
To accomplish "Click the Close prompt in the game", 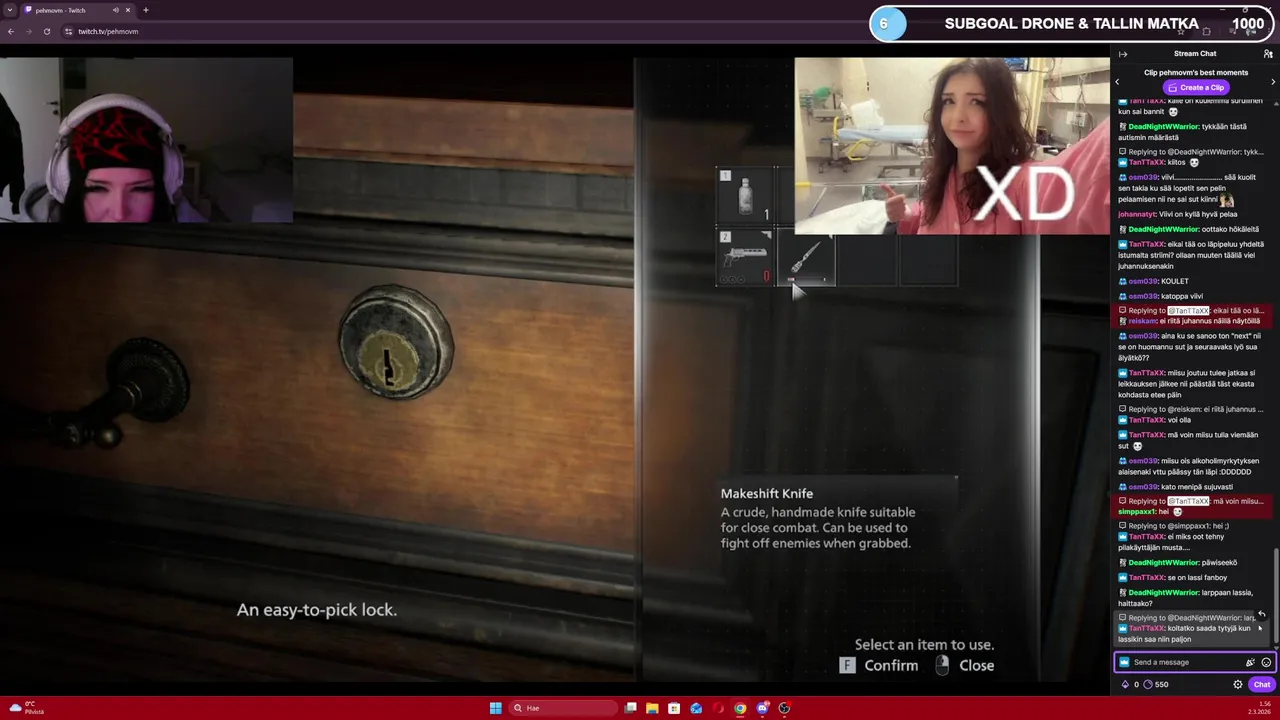I will (x=965, y=665).
